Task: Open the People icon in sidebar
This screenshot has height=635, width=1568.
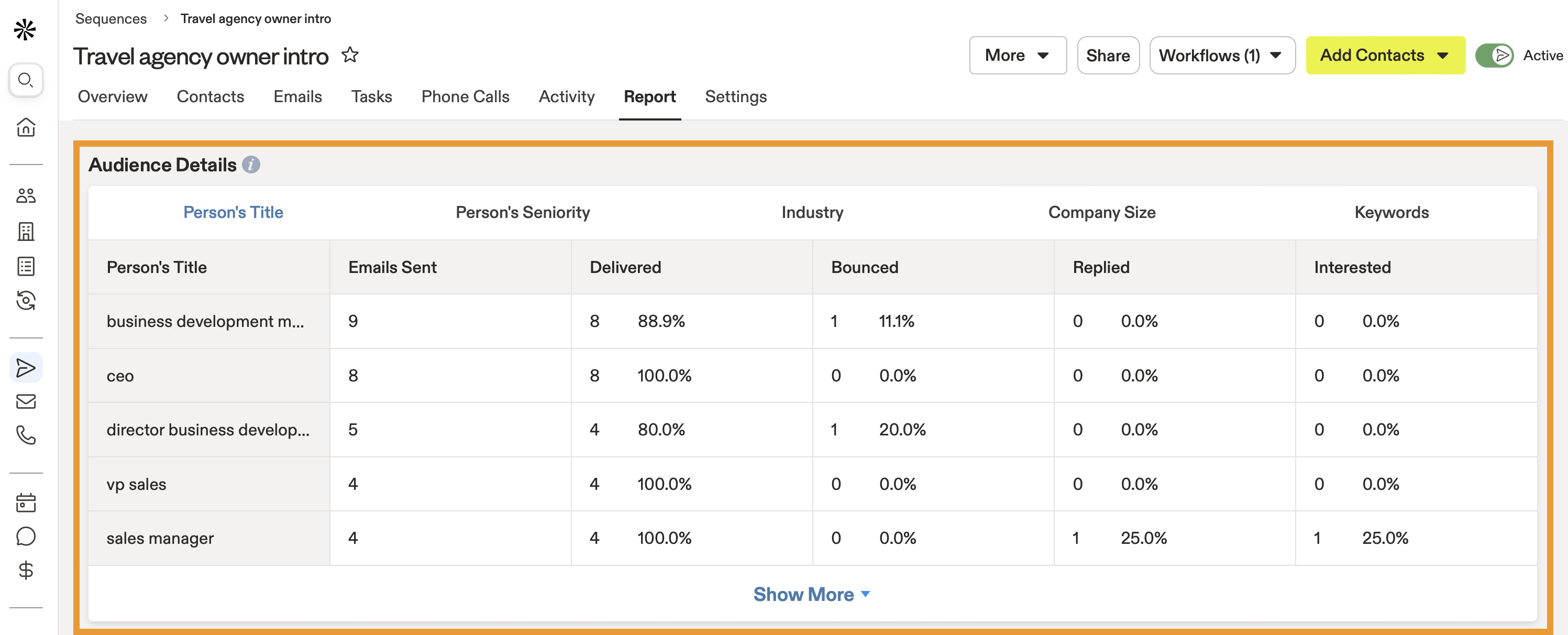Action: 26,195
